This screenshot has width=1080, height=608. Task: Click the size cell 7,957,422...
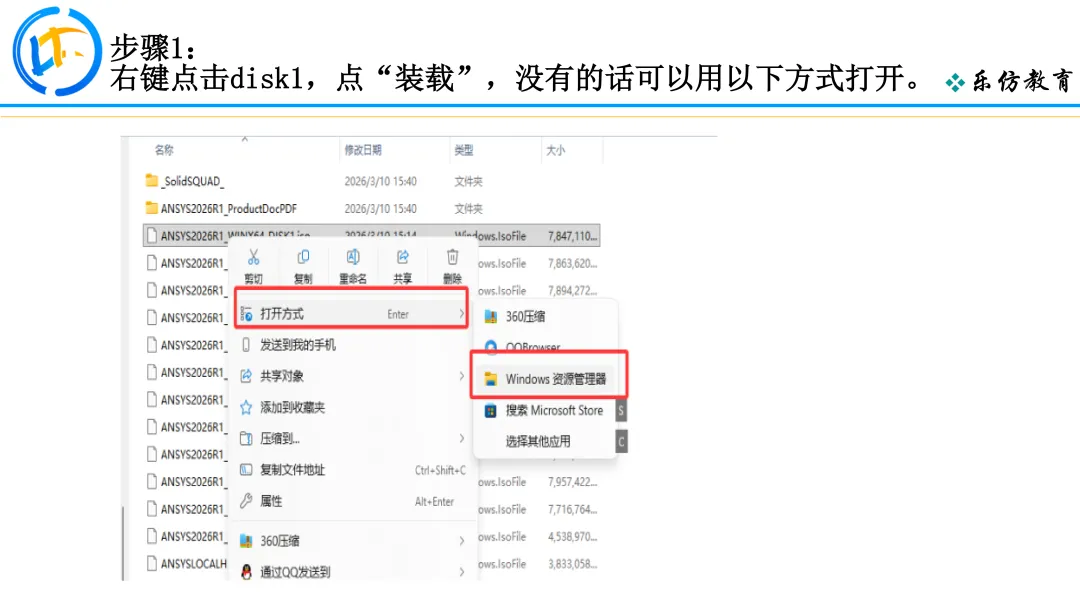(x=572, y=482)
